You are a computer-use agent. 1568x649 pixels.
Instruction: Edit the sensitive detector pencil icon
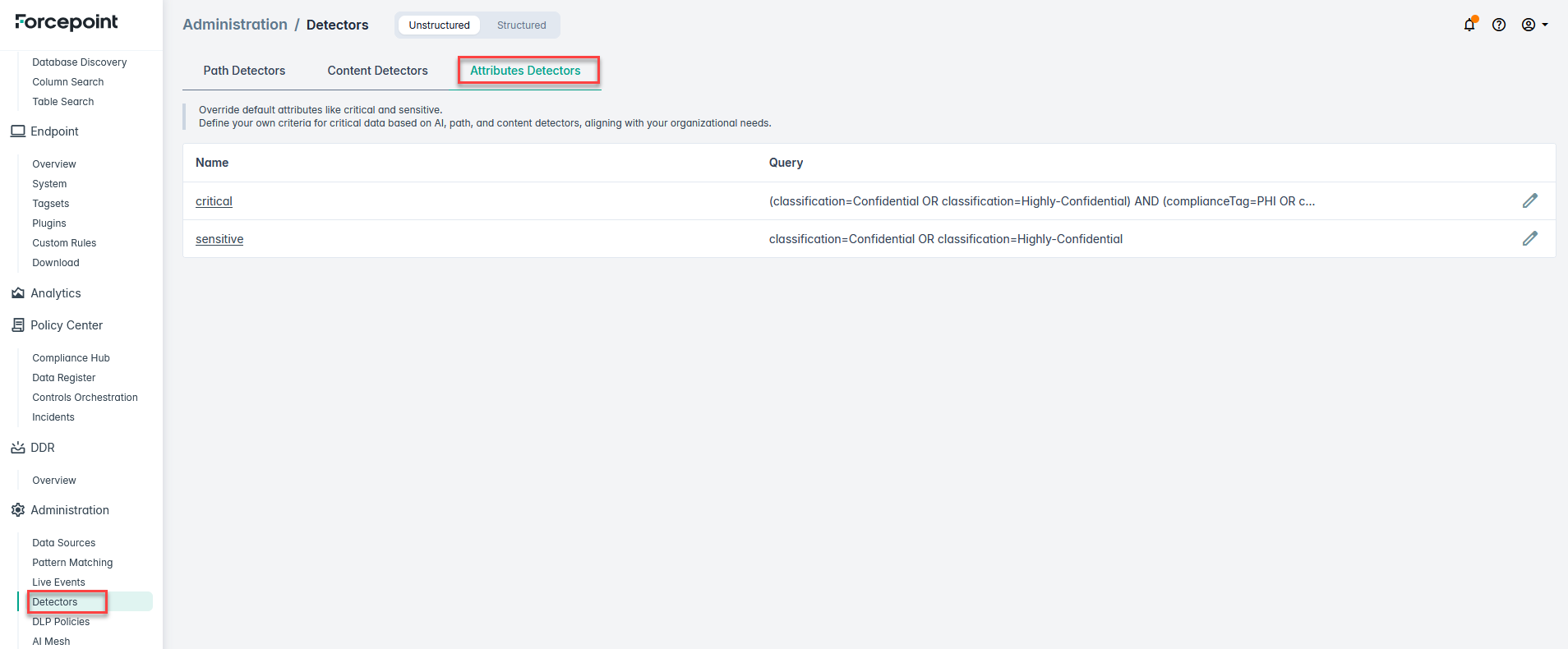click(x=1529, y=238)
